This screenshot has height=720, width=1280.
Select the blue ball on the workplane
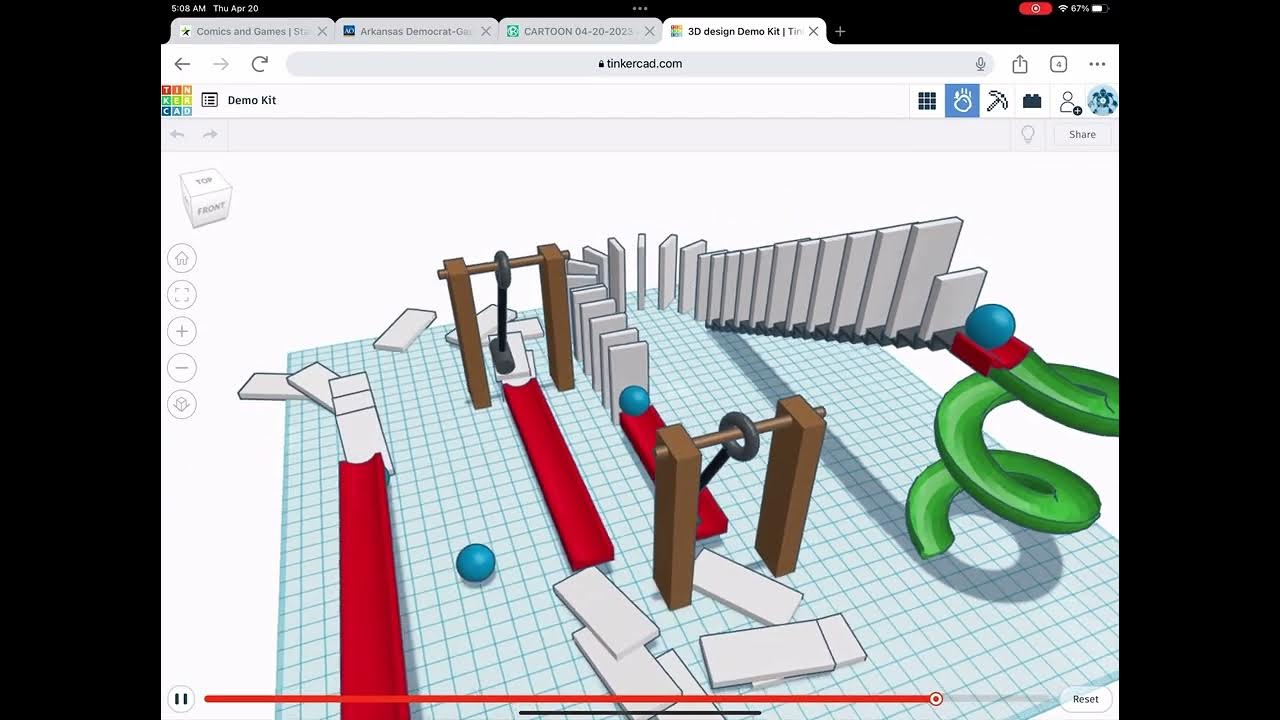click(x=476, y=563)
